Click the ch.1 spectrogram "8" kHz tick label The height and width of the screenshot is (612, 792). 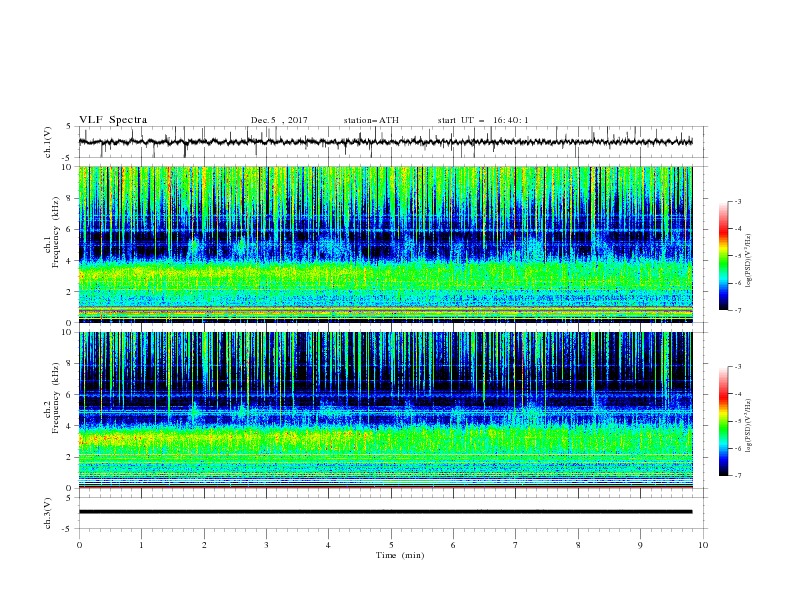tap(70, 198)
